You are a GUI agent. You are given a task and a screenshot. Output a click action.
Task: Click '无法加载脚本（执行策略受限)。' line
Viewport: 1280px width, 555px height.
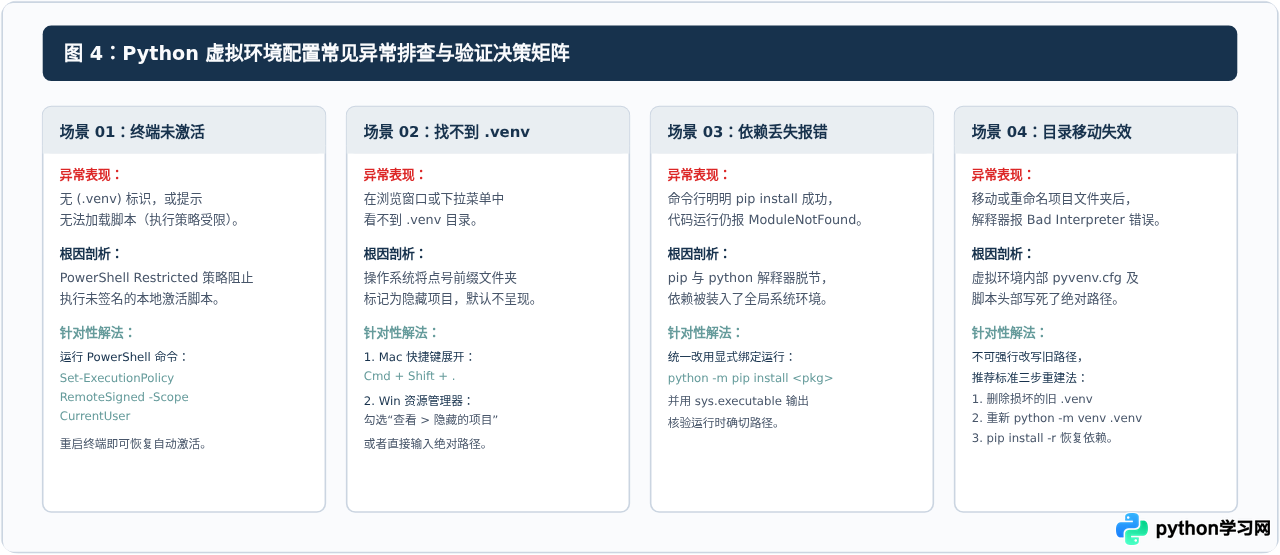point(150,219)
